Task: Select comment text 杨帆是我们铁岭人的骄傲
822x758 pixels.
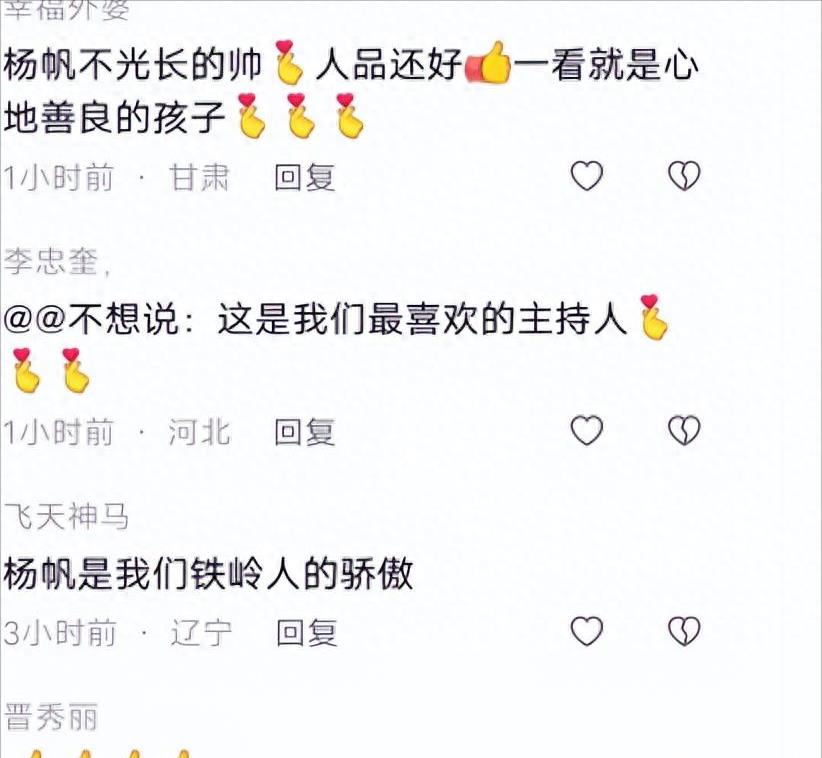Action: pos(208,574)
